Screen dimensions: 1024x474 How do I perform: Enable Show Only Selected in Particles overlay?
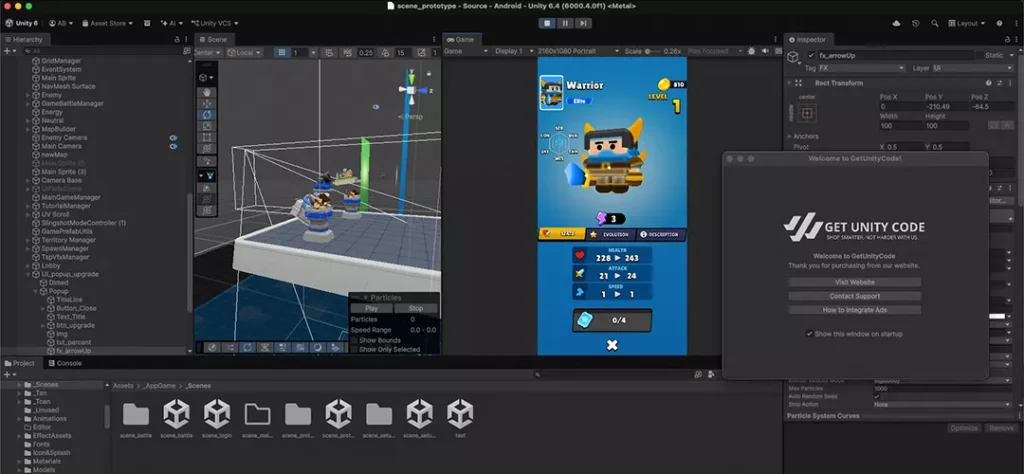(x=355, y=349)
